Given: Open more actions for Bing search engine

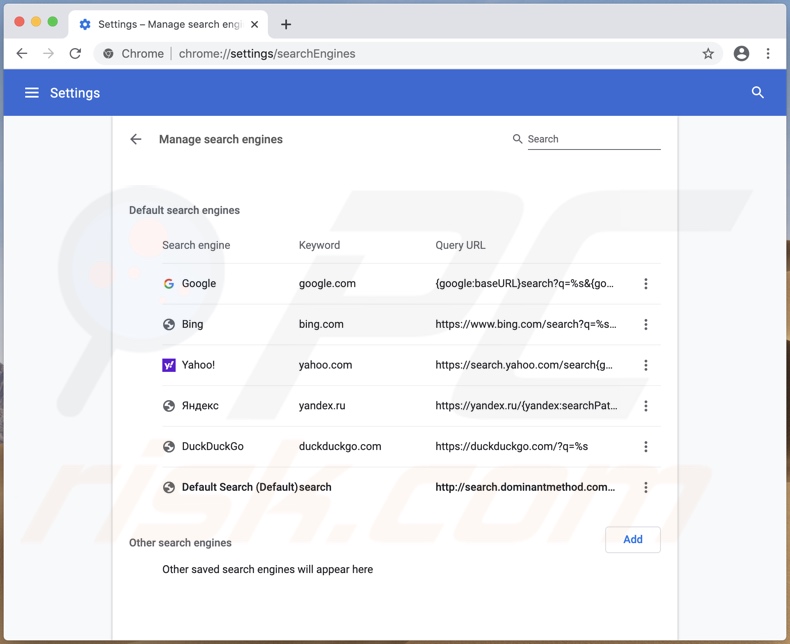Looking at the screenshot, I should tap(646, 324).
